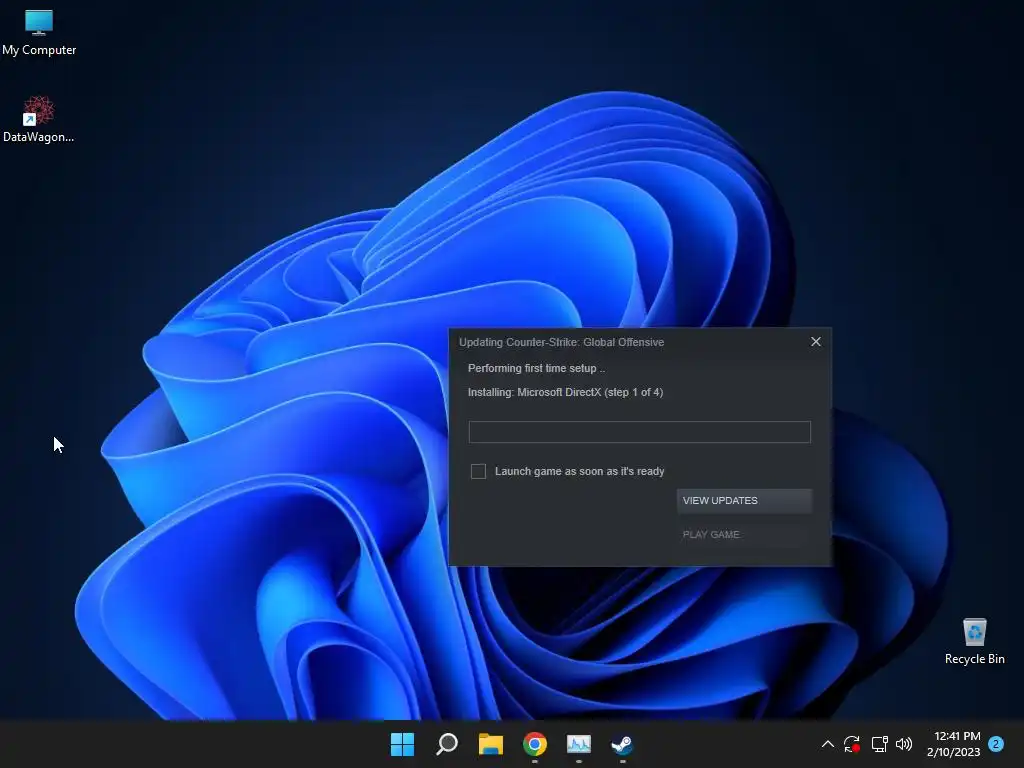Click the Updating Counter-Strike: Global Offensive title

click(562, 342)
